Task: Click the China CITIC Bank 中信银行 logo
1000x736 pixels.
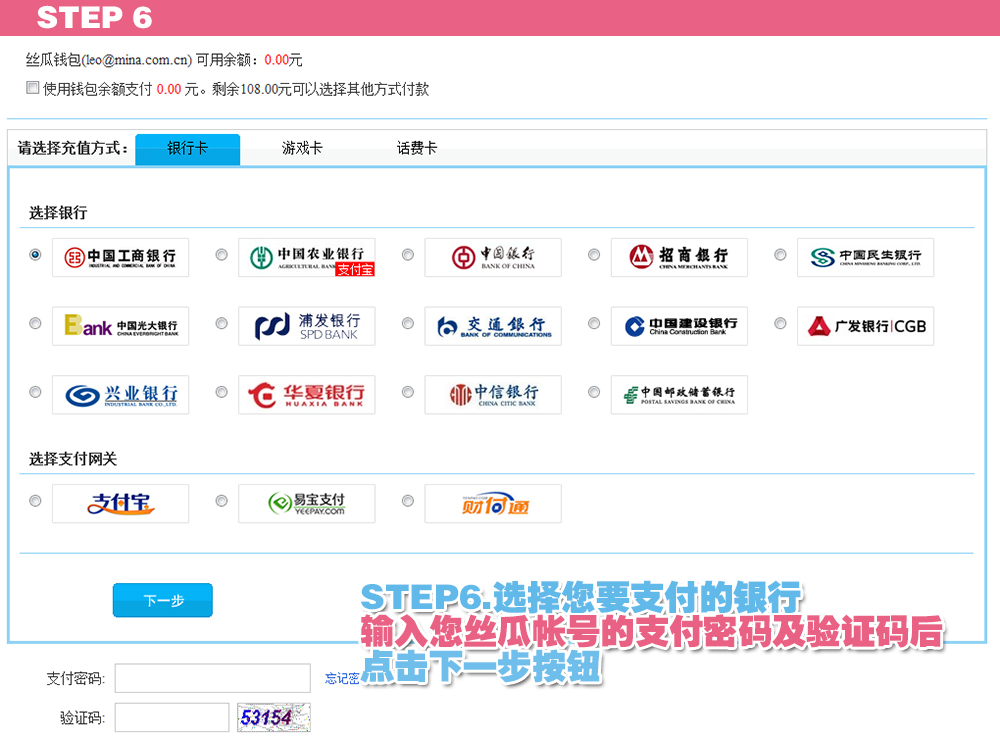Action: (493, 395)
